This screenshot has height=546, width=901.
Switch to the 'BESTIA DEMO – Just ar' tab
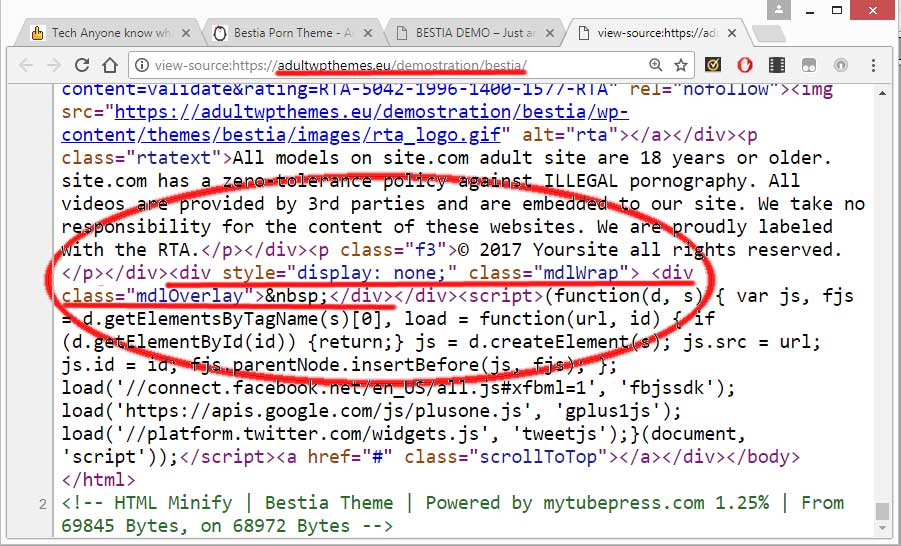(475, 33)
